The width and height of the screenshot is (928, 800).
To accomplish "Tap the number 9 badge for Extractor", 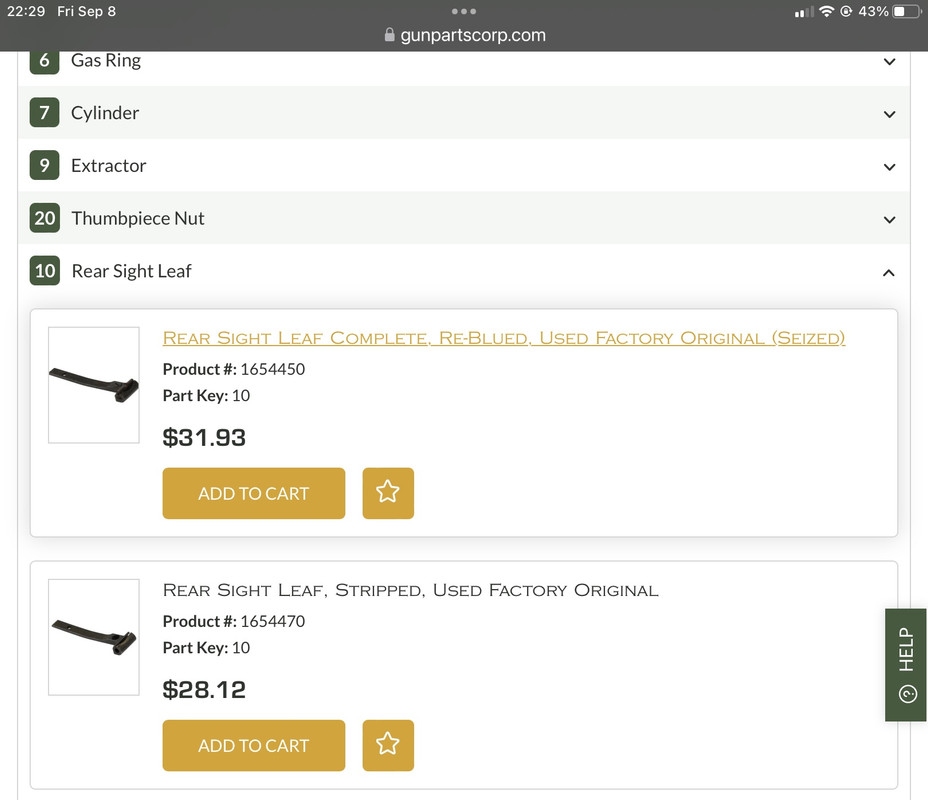I will point(44,165).
